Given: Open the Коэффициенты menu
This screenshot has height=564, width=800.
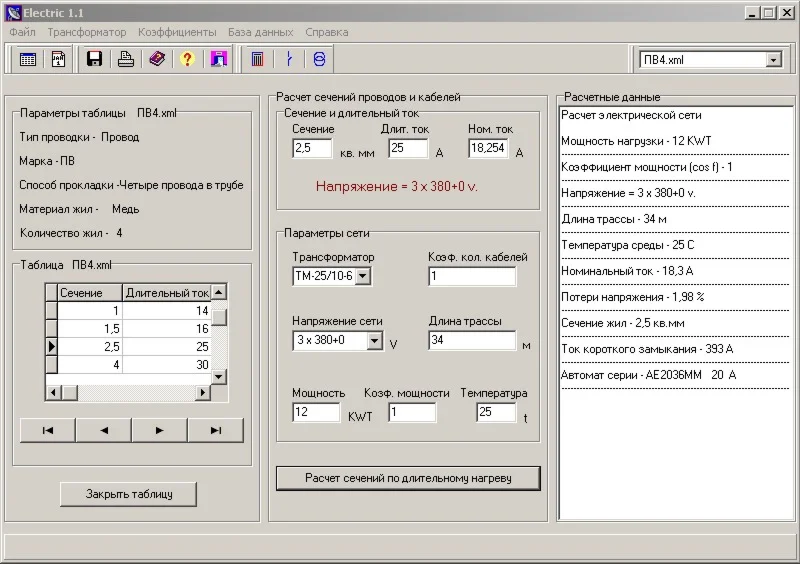Looking at the screenshot, I should pos(177,32).
